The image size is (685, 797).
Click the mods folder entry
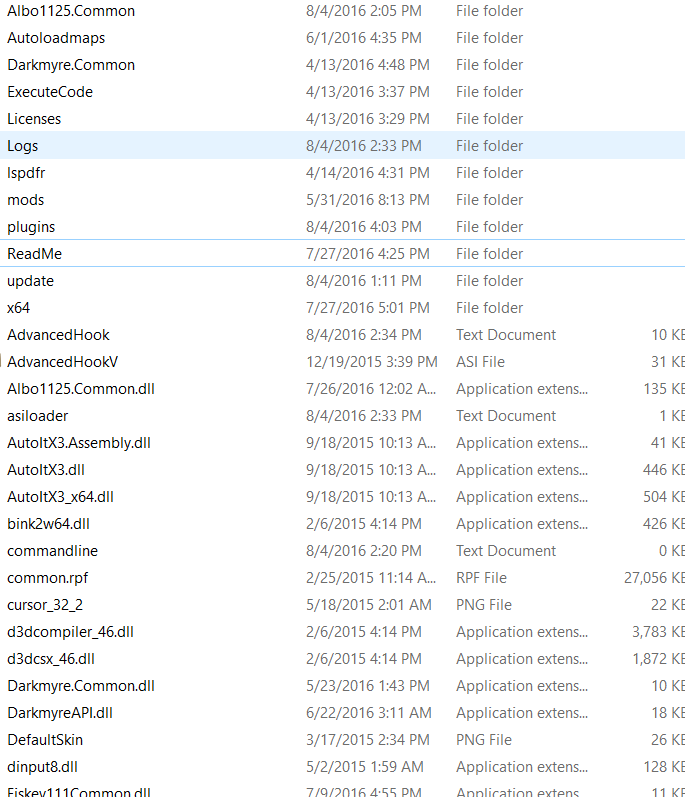(x=25, y=200)
